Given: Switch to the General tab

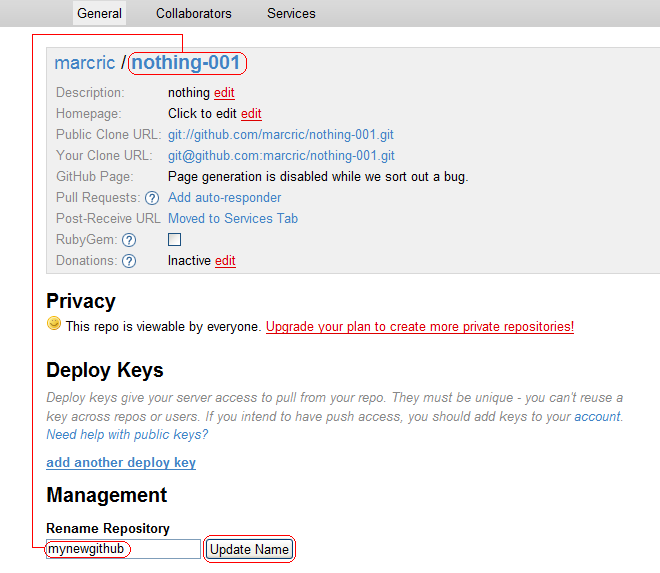Looking at the screenshot, I should 99,13.
